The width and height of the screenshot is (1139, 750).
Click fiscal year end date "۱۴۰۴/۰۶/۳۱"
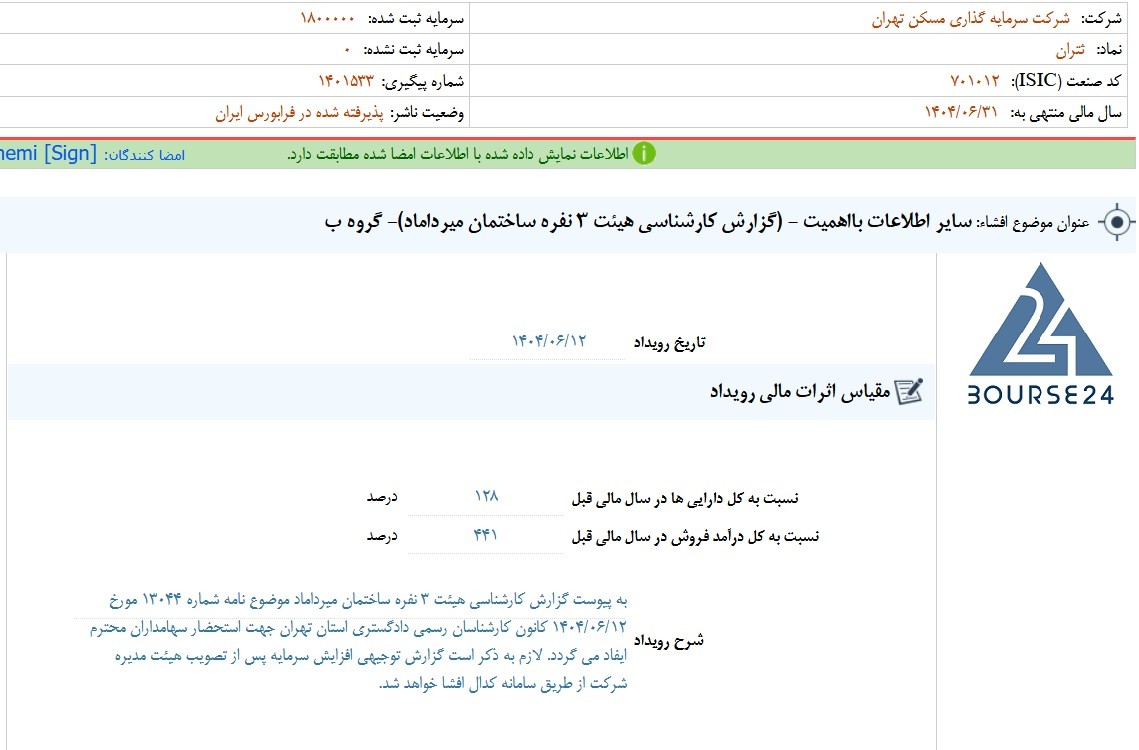(x=960, y=112)
